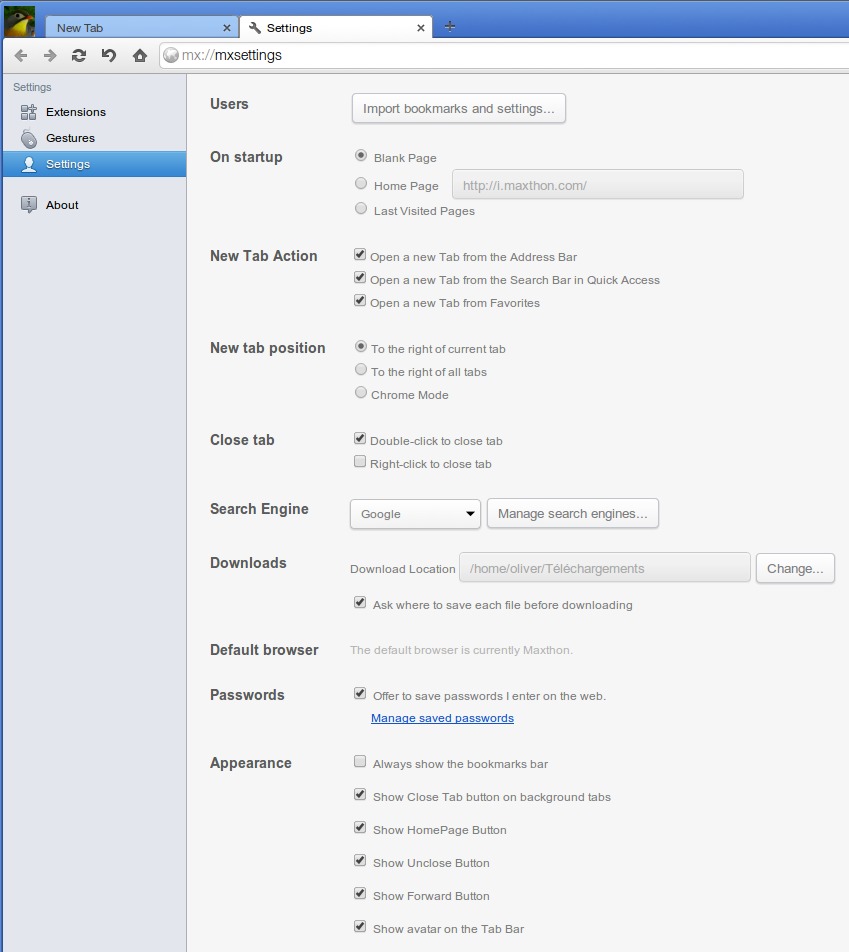Reopen closed tab with the Unclose icon
Screen dimensions: 849x952
point(109,56)
